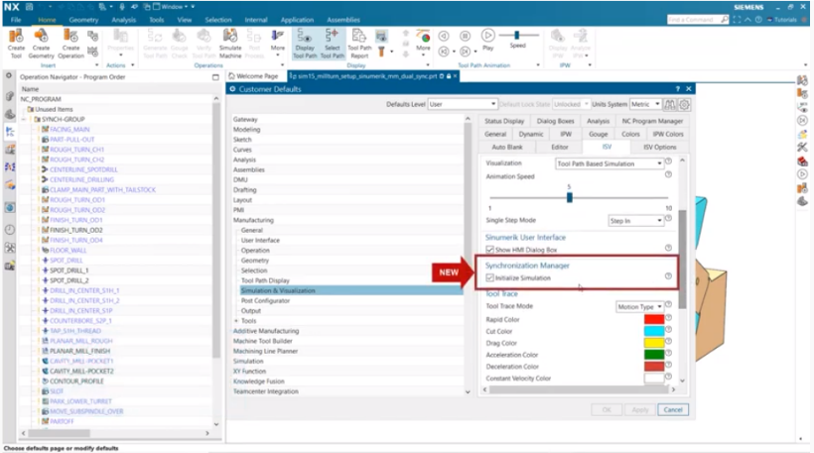Click the help icon beside Initialize Simulation
The height and width of the screenshot is (453, 814).
[669, 277]
